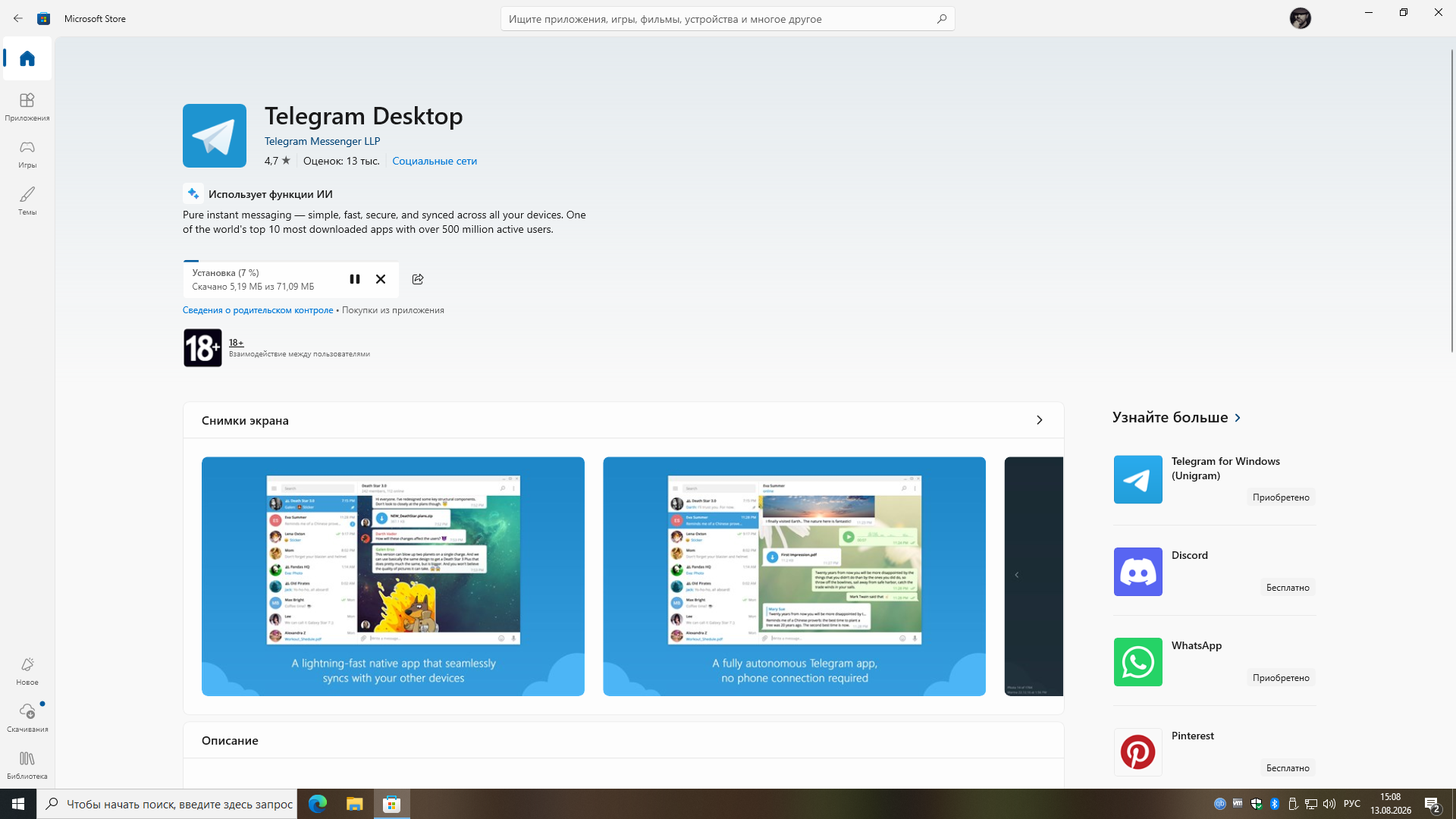The width and height of the screenshot is (1456, 819).
Task: Click the AI features sparkle icon
Action: (x=193, y=193)
